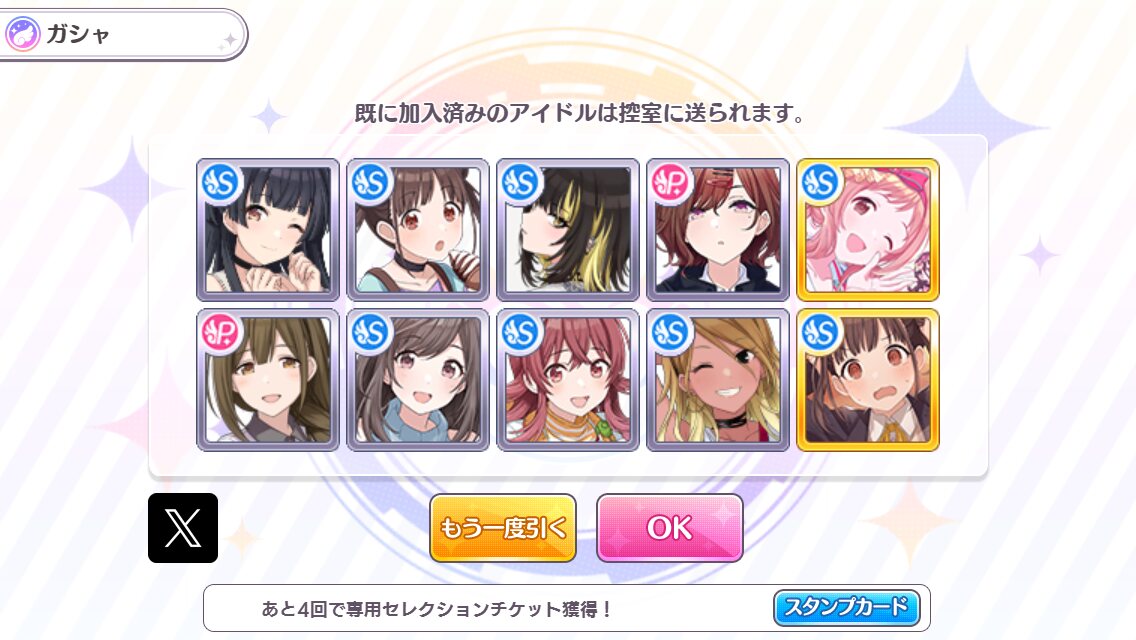Click the blue S badge on the pink-haired gold-frame idol
Image resolution: width=1136 pixels, height=640 pixels.
pos(820,183)
